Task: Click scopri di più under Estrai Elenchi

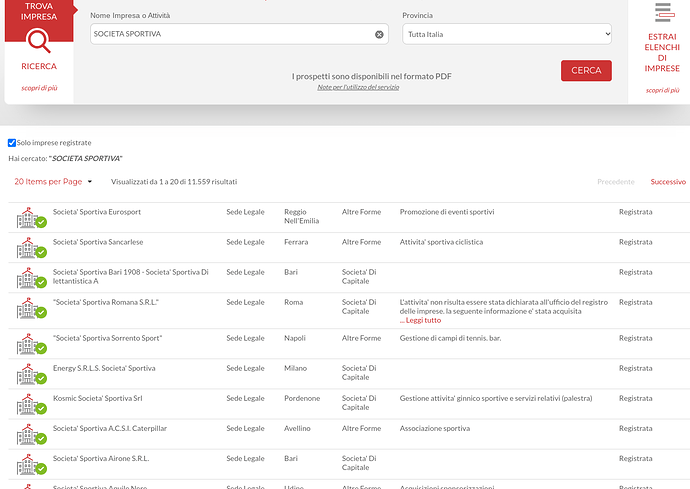Action: [x=662, y=90]
